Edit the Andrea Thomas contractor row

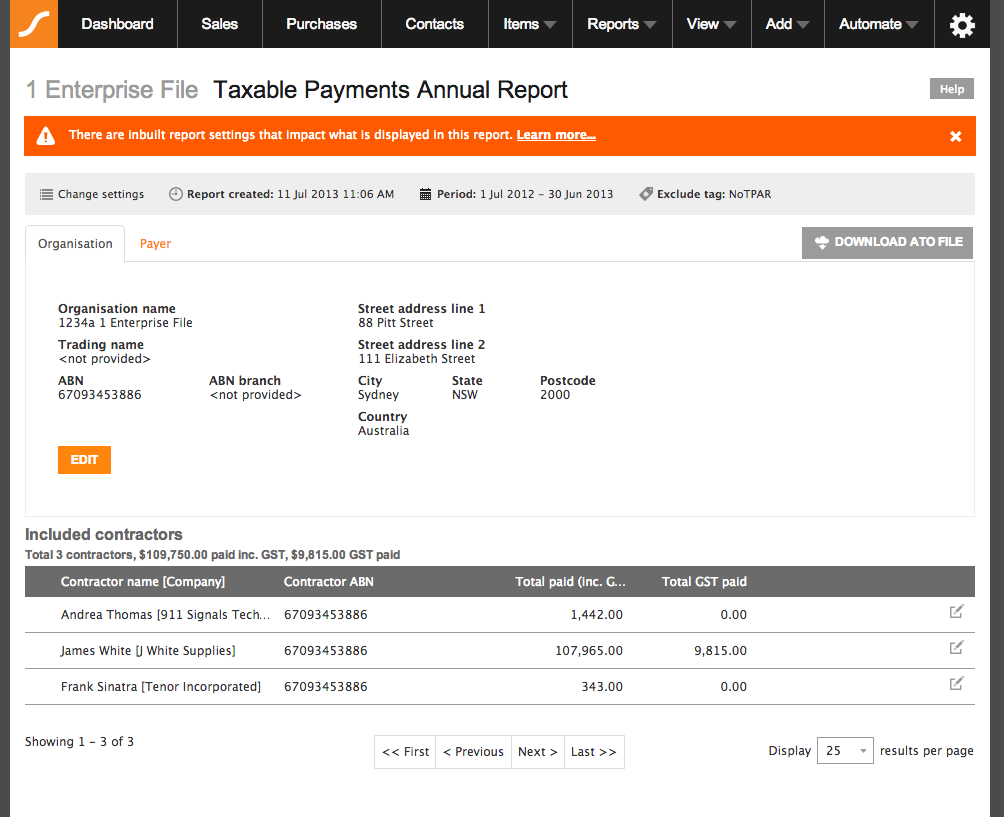[x=956, y=611]
